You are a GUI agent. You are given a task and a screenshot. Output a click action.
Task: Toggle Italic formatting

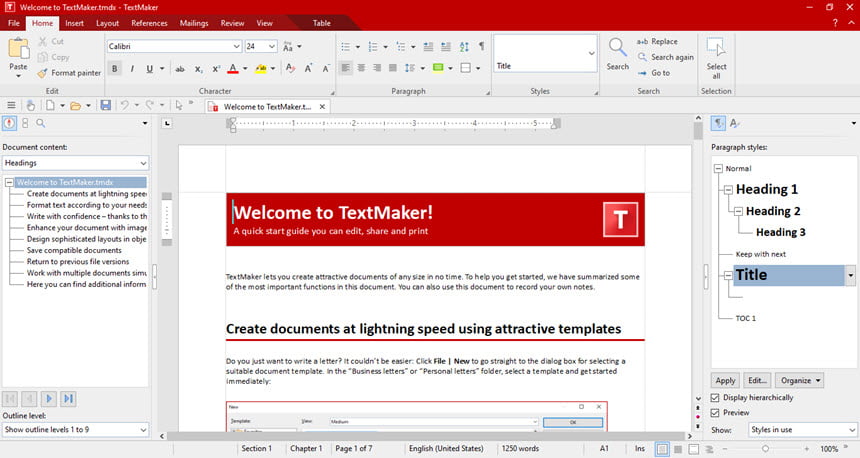point(132,69)
